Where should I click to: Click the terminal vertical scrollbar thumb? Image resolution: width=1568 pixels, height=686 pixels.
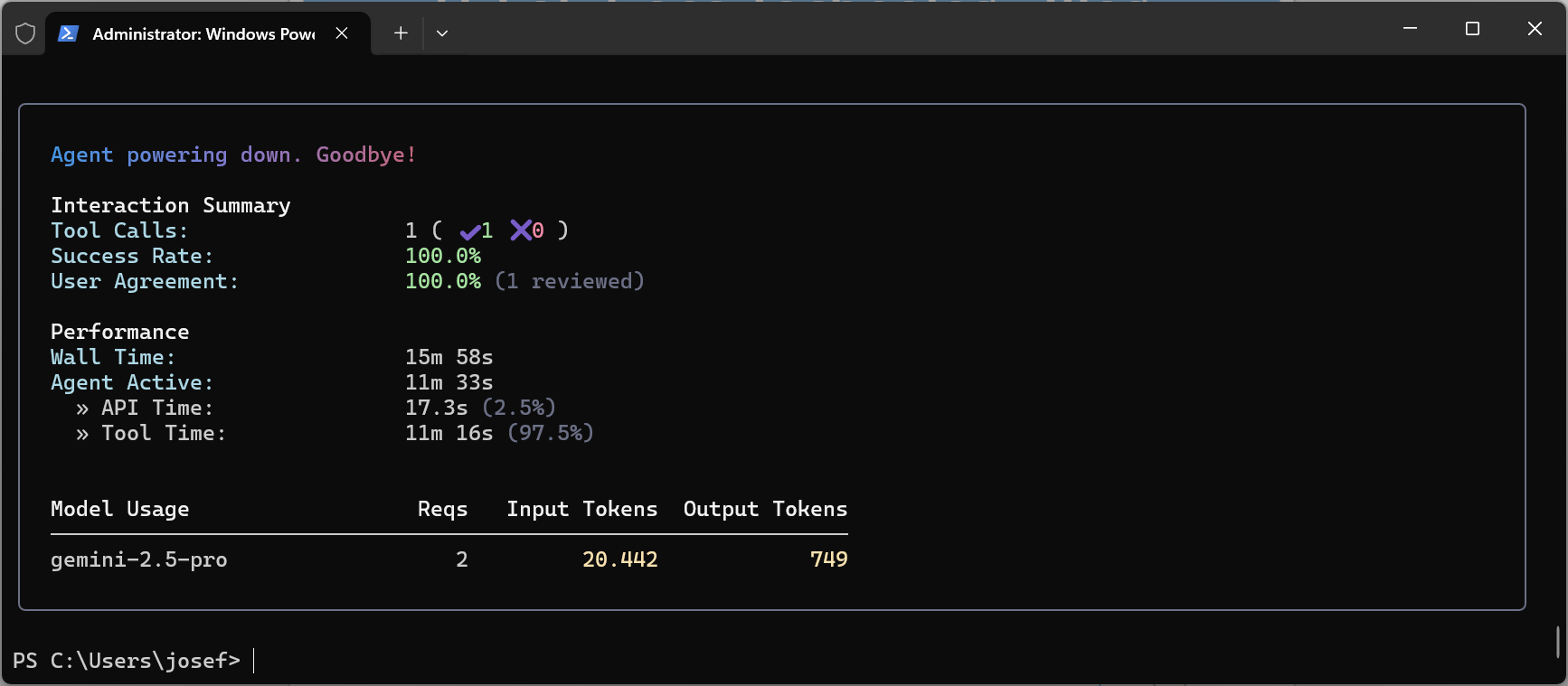pos(1557,642)
